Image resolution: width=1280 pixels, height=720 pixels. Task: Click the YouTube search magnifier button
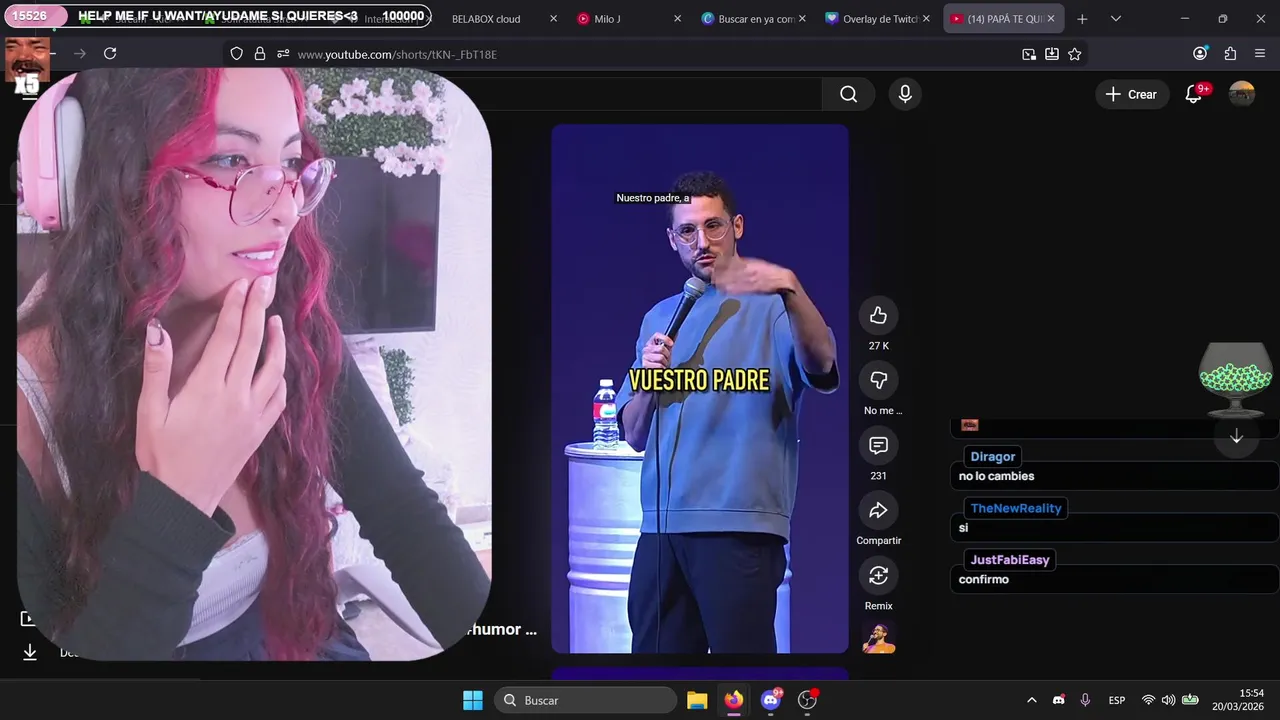848,94
